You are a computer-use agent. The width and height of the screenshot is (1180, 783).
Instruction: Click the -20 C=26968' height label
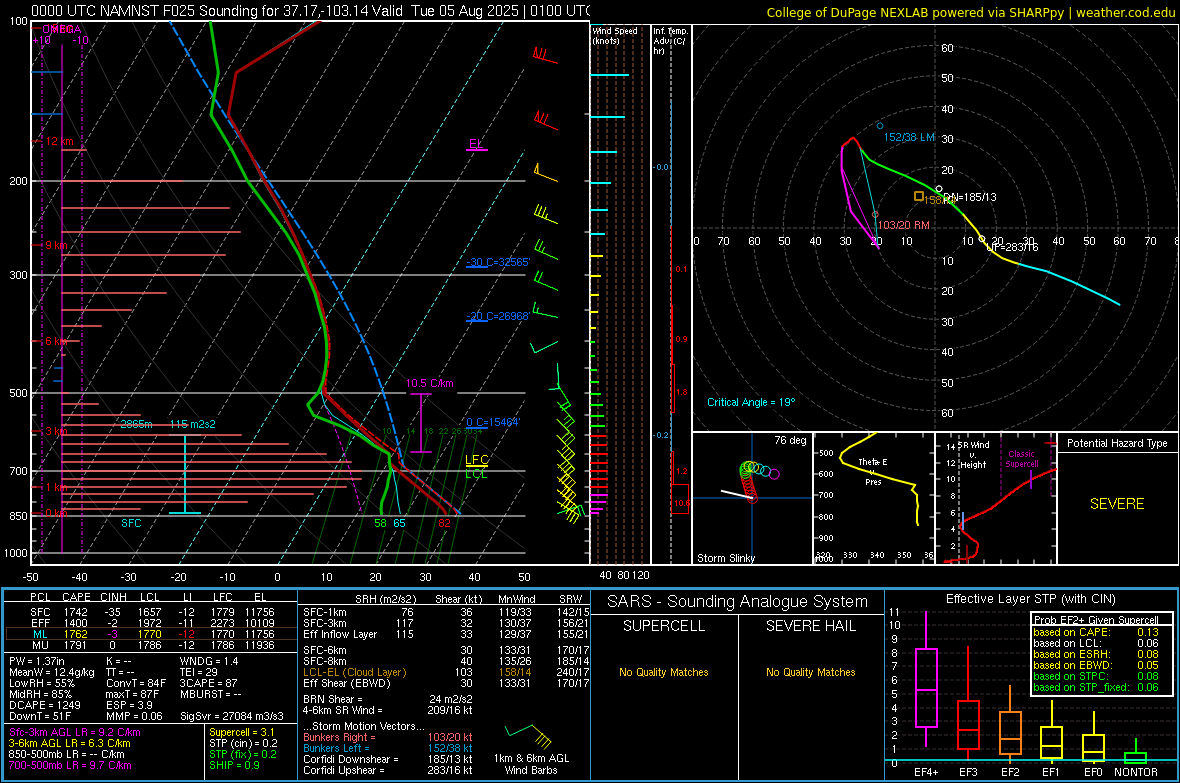(497, 316)
